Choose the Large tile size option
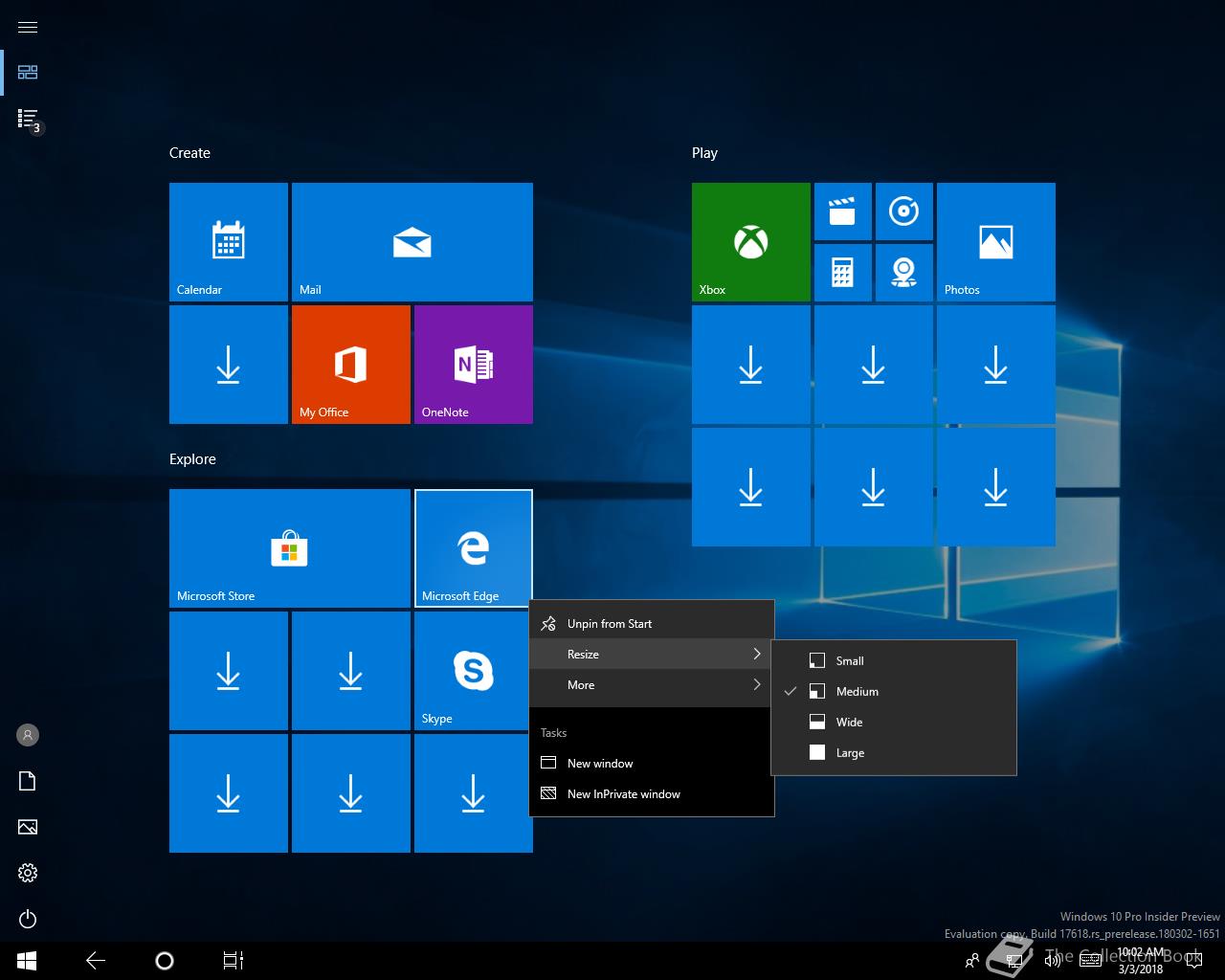Screen dimensions: 1225x980 894,752
